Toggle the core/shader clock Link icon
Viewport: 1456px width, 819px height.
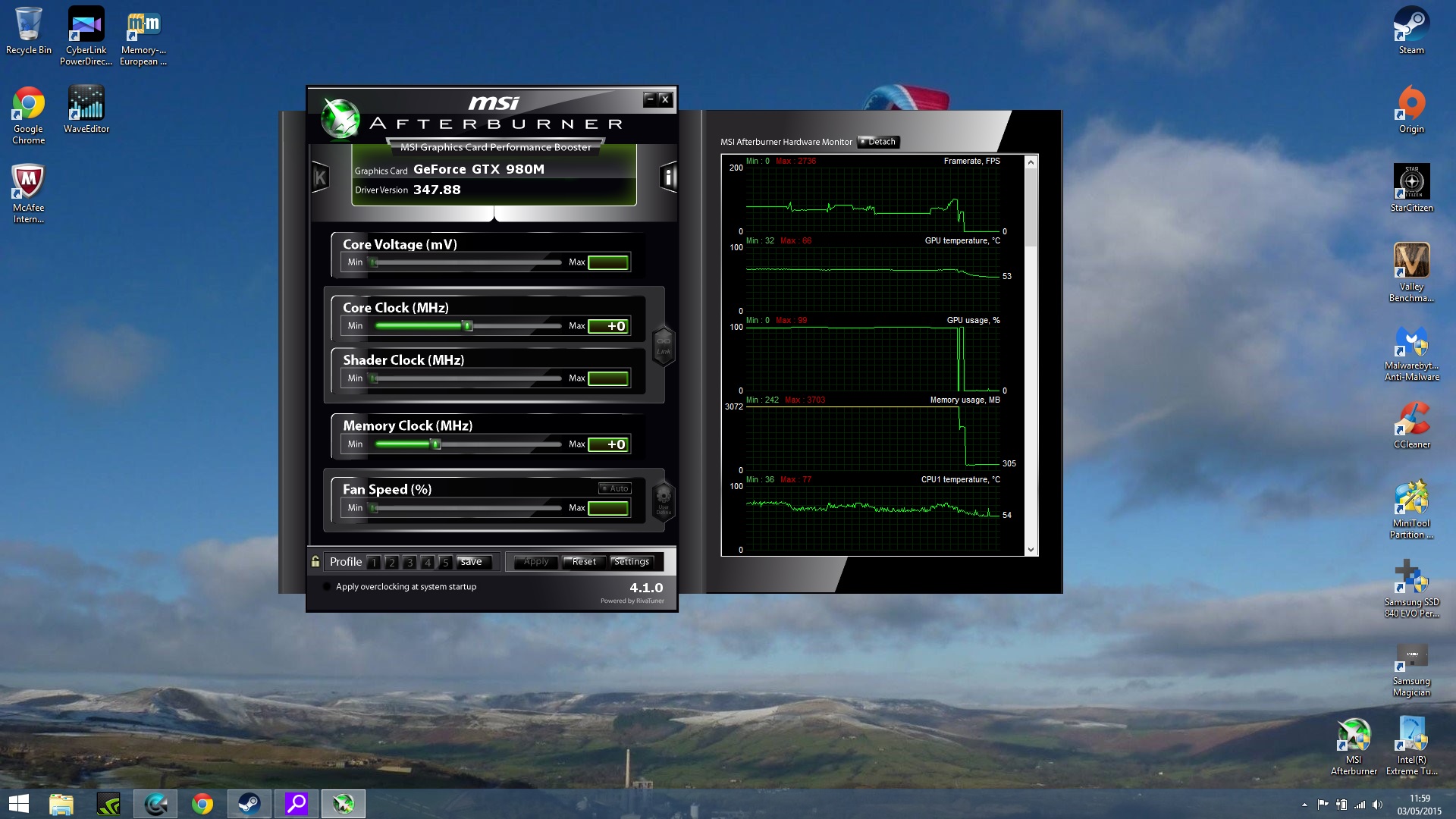click(664, 346)
